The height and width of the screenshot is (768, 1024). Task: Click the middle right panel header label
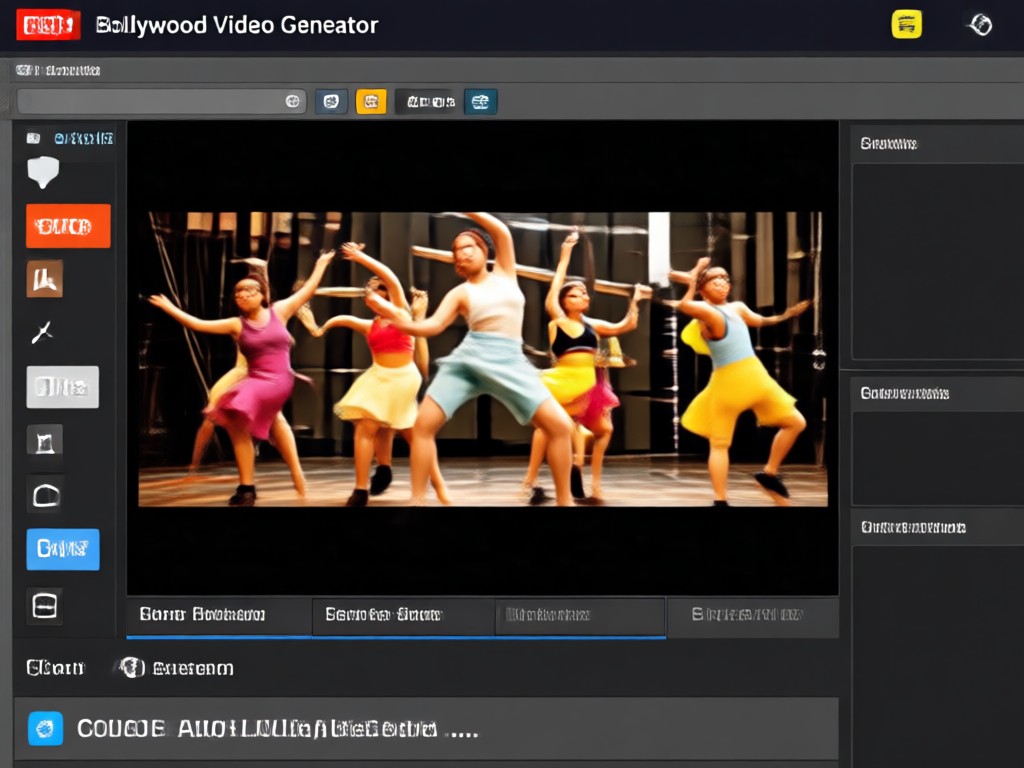click(904, 393)
